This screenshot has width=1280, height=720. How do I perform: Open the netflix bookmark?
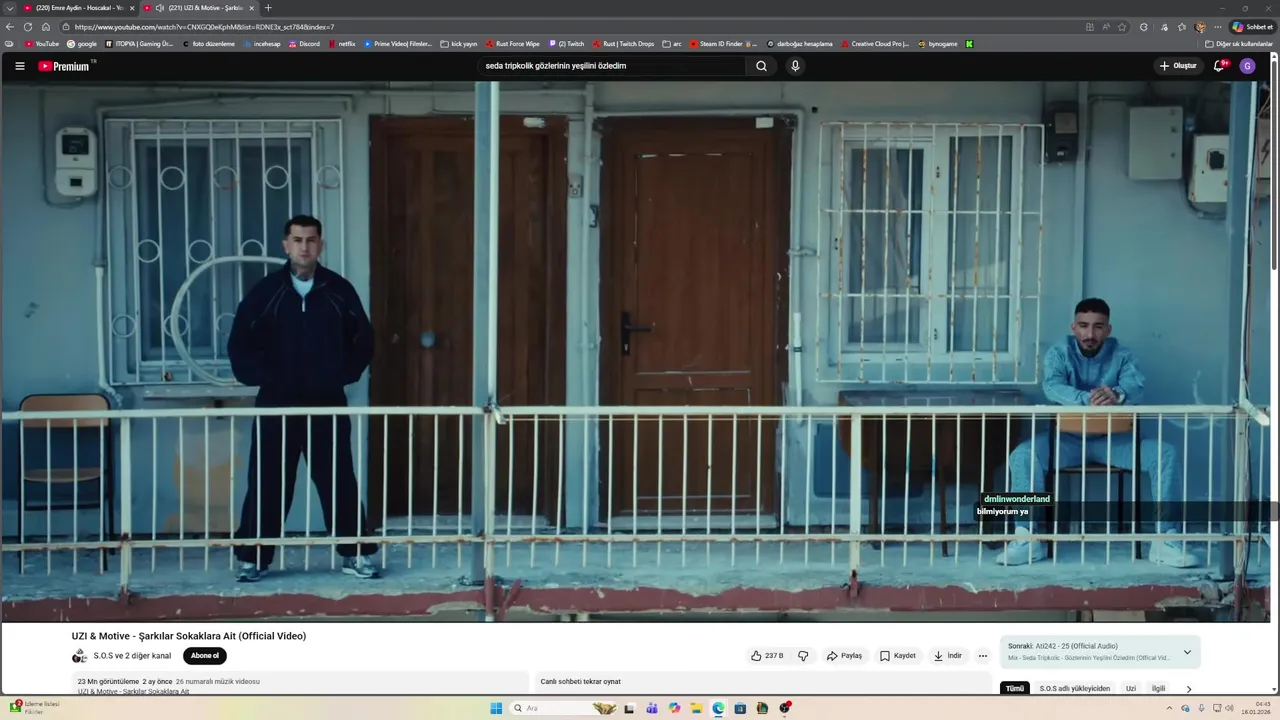(x=341, y=44)
